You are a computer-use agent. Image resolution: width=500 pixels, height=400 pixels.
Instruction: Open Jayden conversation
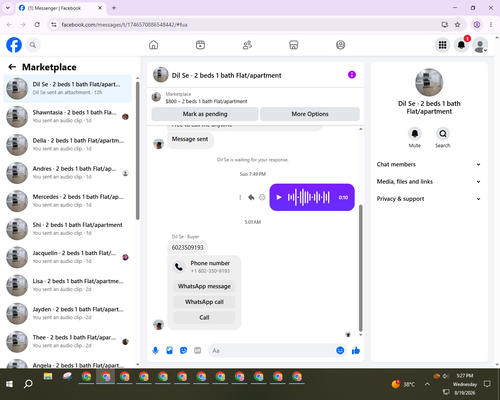[67, 313]
